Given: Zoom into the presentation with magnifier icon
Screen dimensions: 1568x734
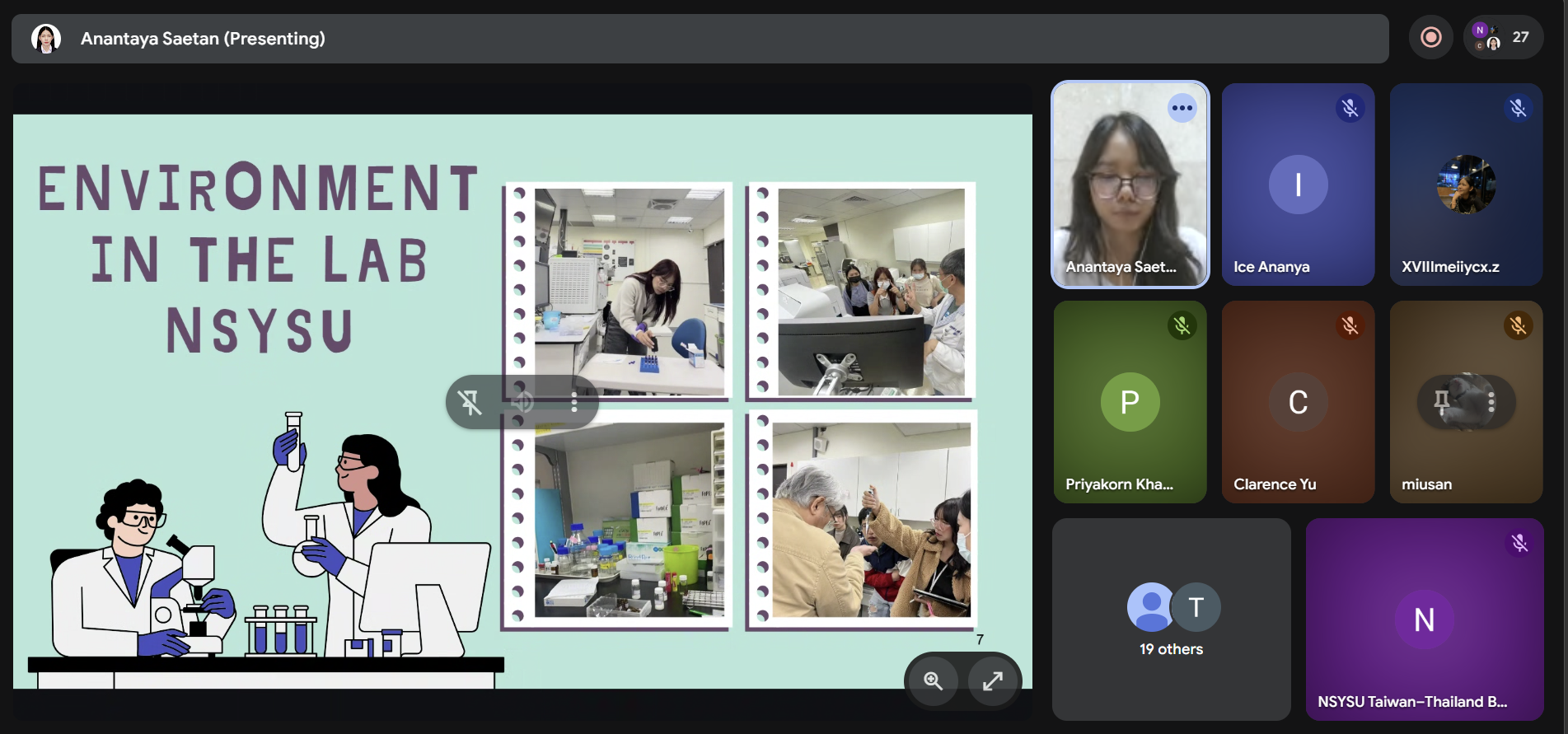Looking at the screenshot, I should [x=933, y=680].
